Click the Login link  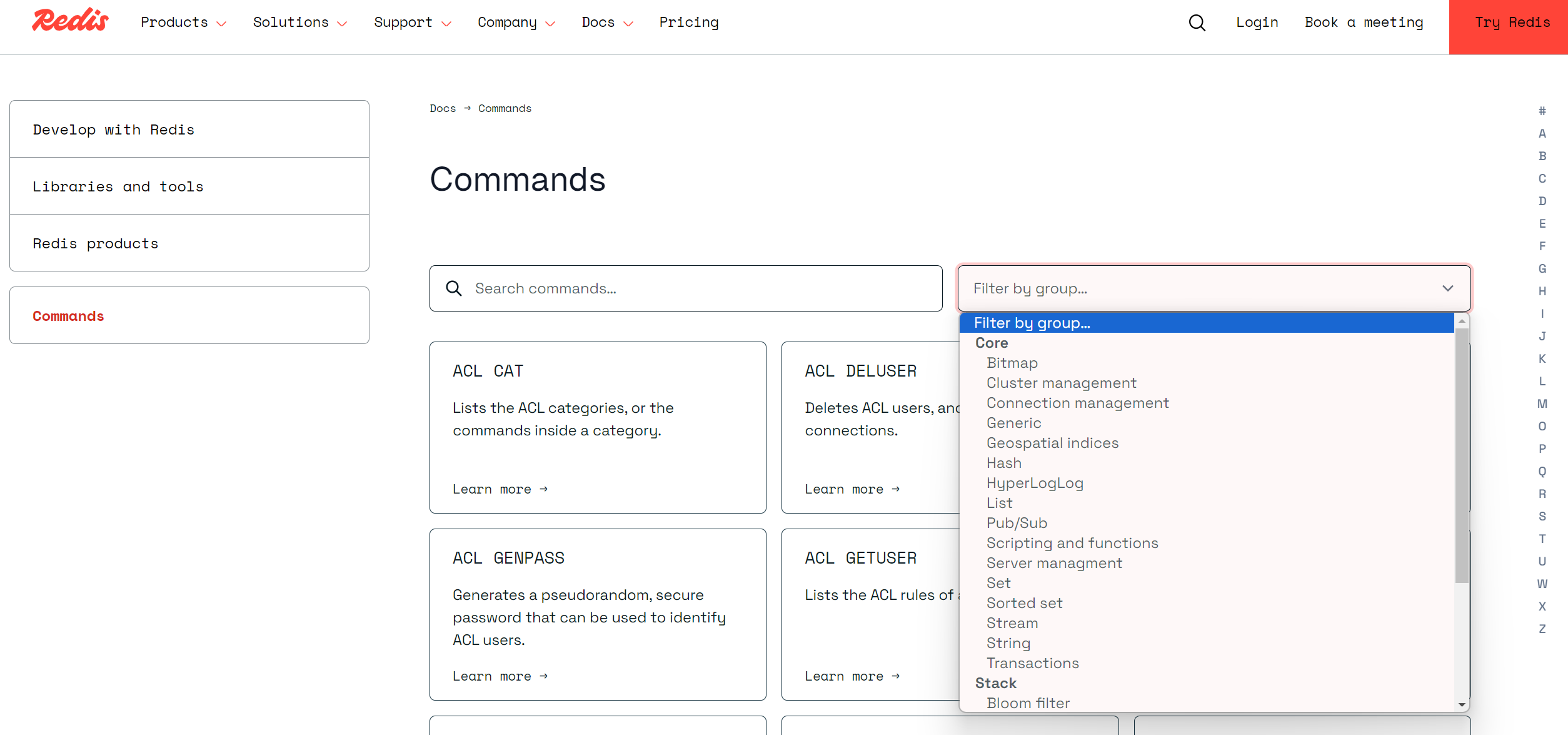pyautogui.click(x=1257, y=22)
